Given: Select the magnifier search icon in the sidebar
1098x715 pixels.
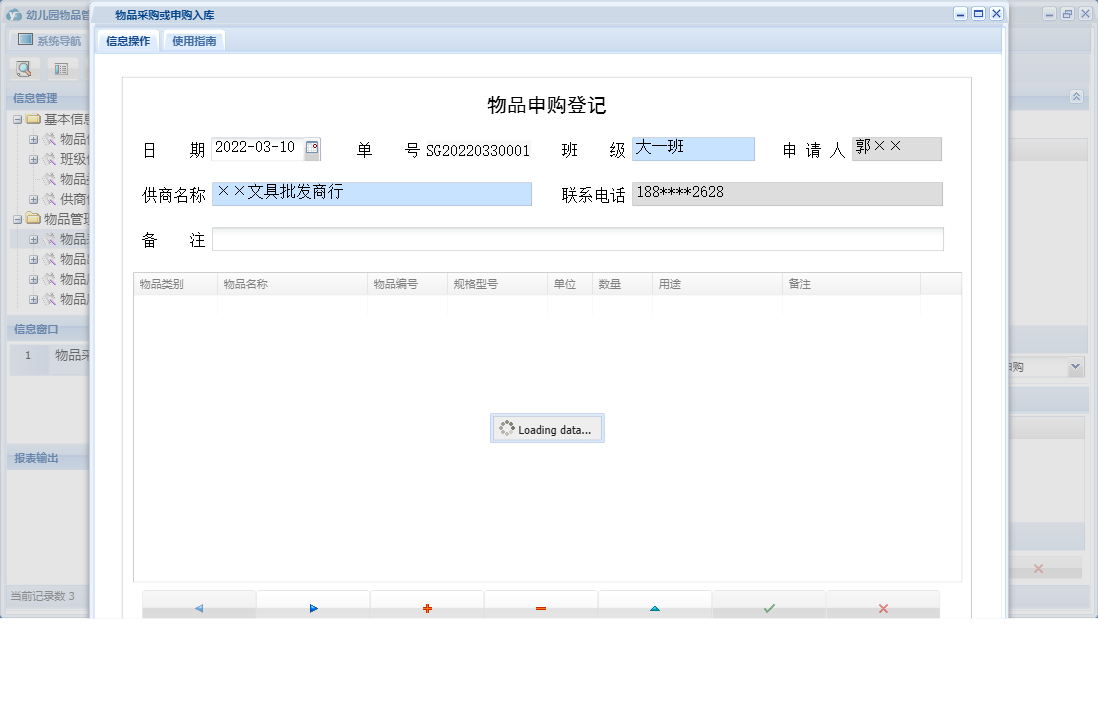Looking at the screenshot, I should click(x=22, y=68).
